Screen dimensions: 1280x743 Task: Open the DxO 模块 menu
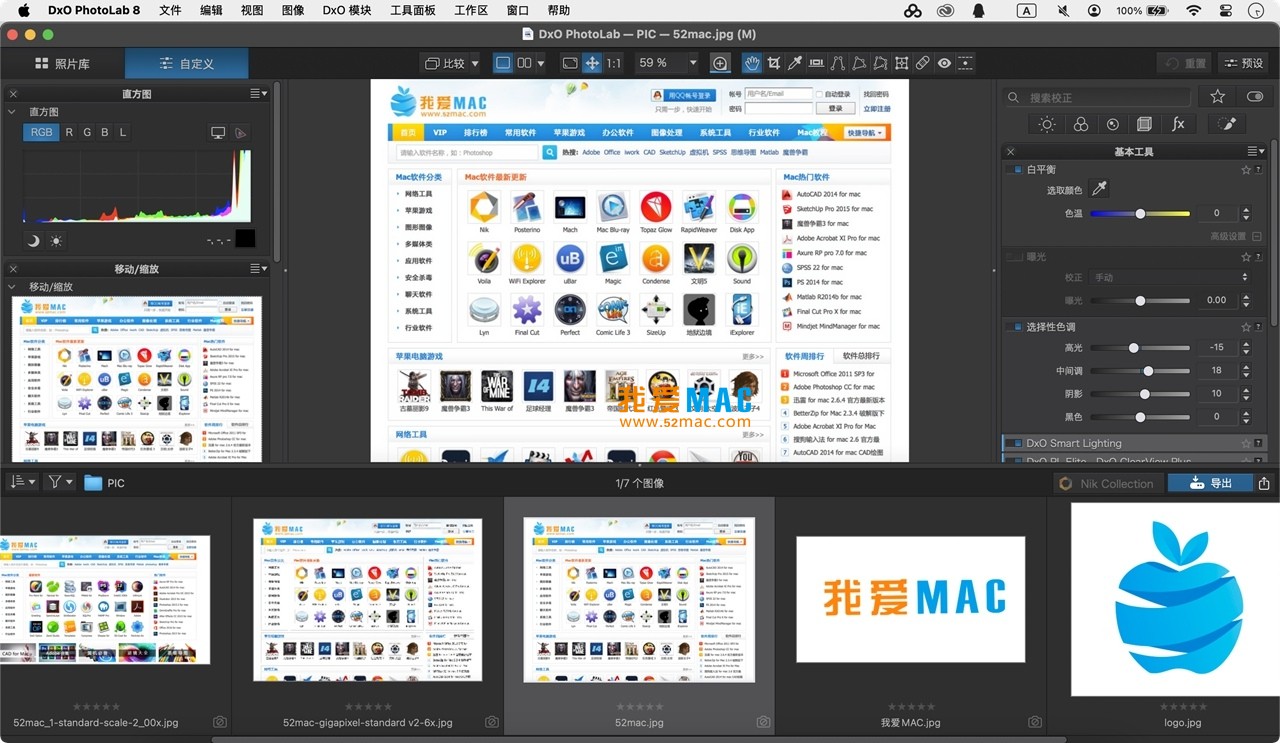click(347, 11)
